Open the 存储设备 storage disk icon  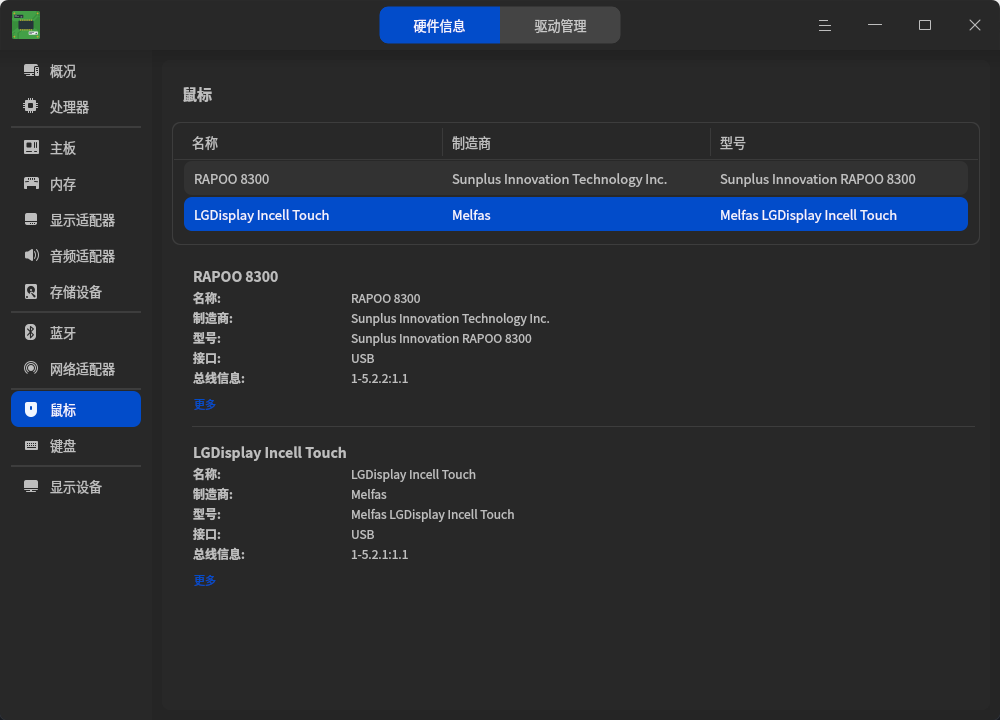click(x=31, y=292)
